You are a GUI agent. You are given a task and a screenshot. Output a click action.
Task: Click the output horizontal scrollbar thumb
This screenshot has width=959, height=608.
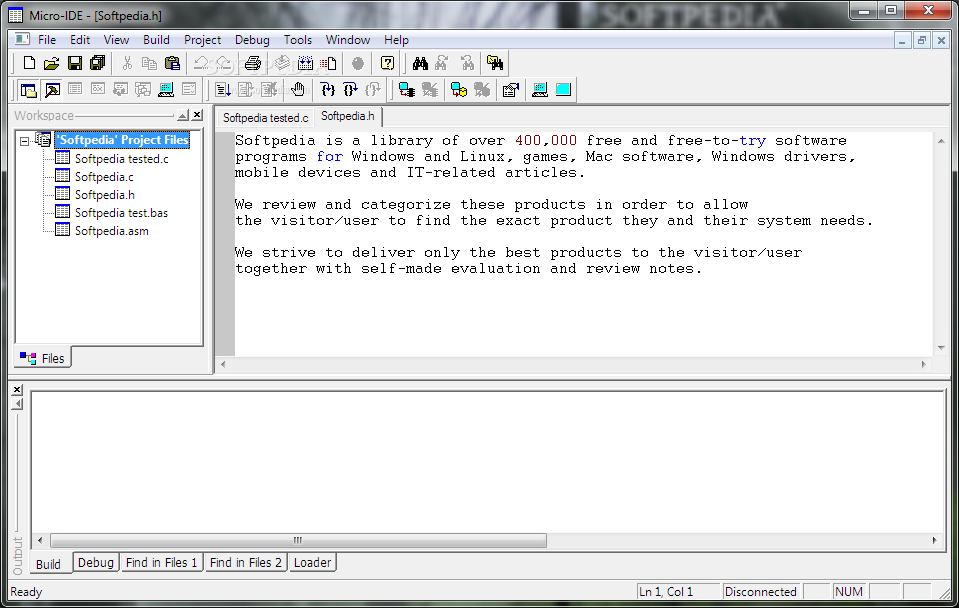[298, 540]
